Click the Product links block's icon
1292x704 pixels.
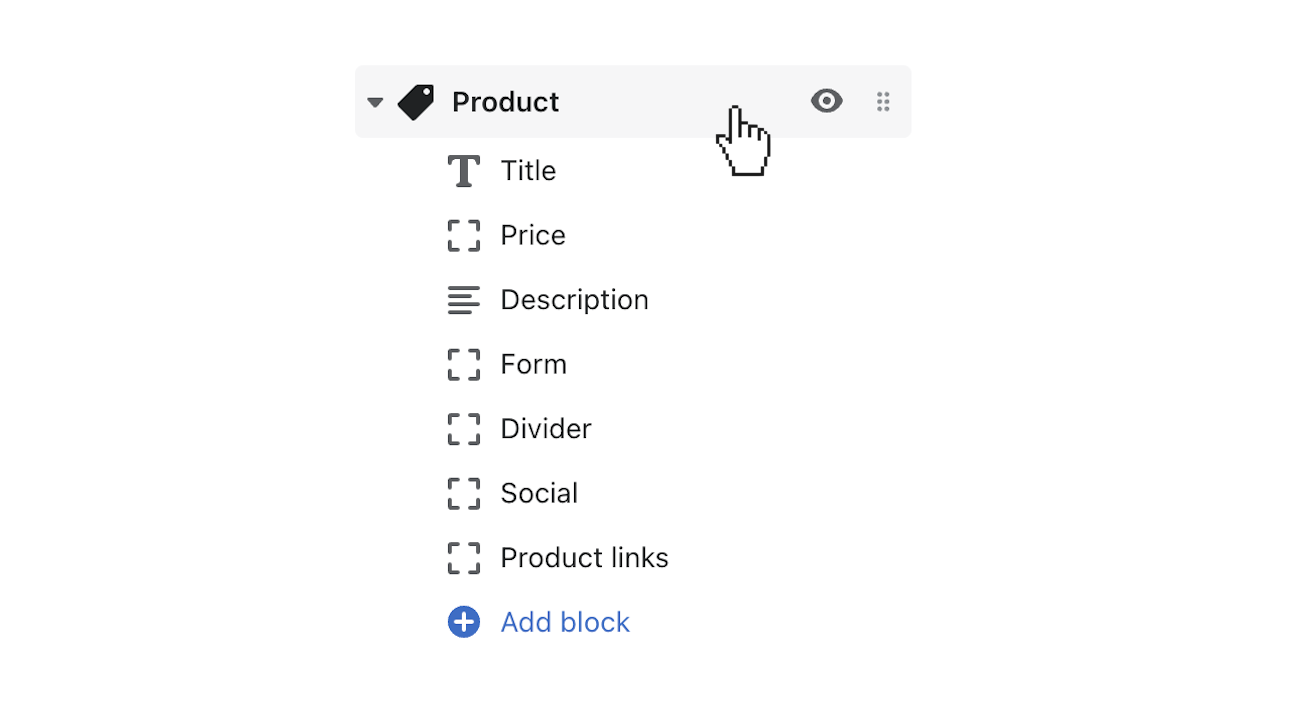464,558
